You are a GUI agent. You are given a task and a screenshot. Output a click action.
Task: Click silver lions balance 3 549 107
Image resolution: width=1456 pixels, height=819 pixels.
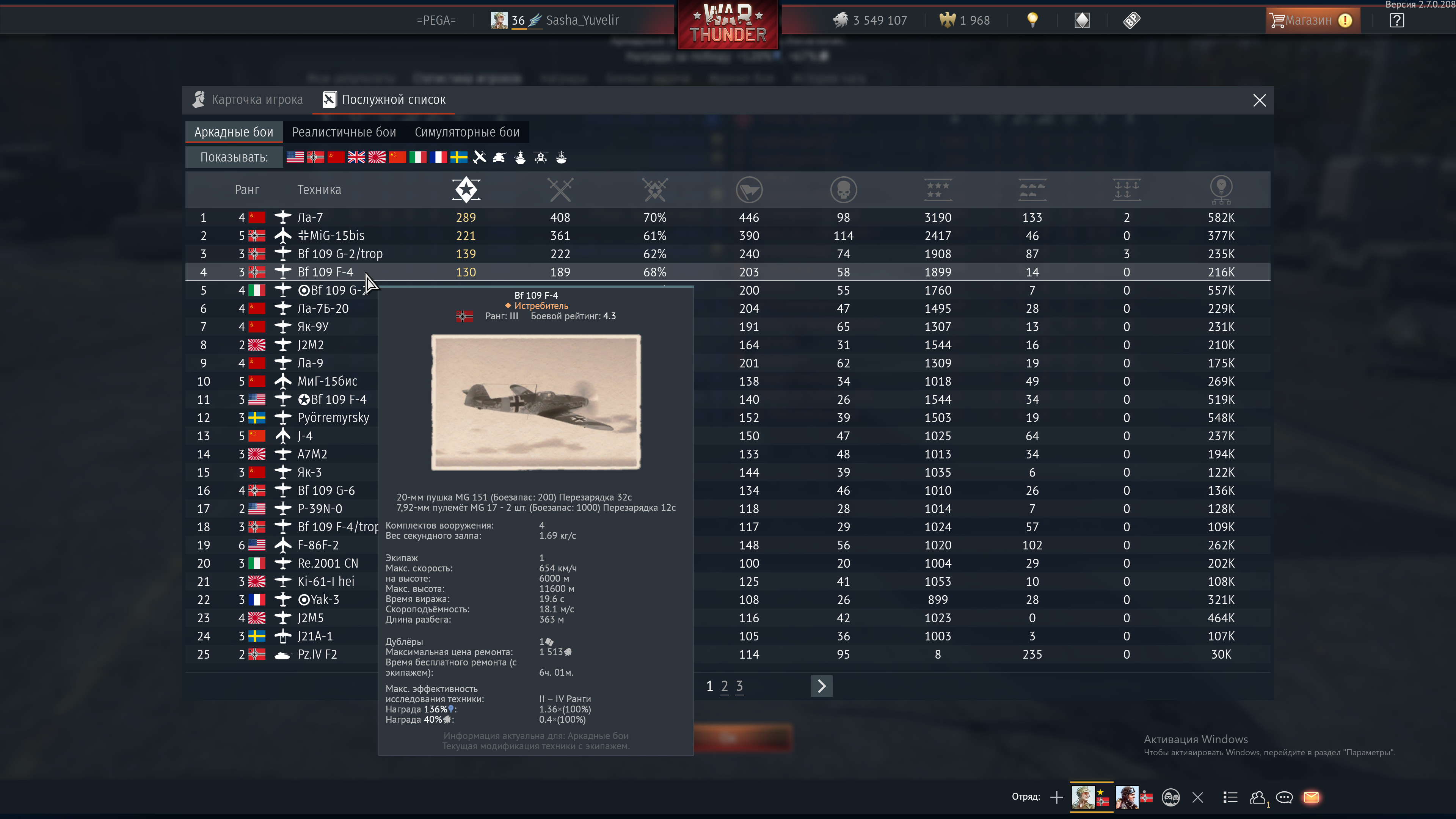pos(870,20)
